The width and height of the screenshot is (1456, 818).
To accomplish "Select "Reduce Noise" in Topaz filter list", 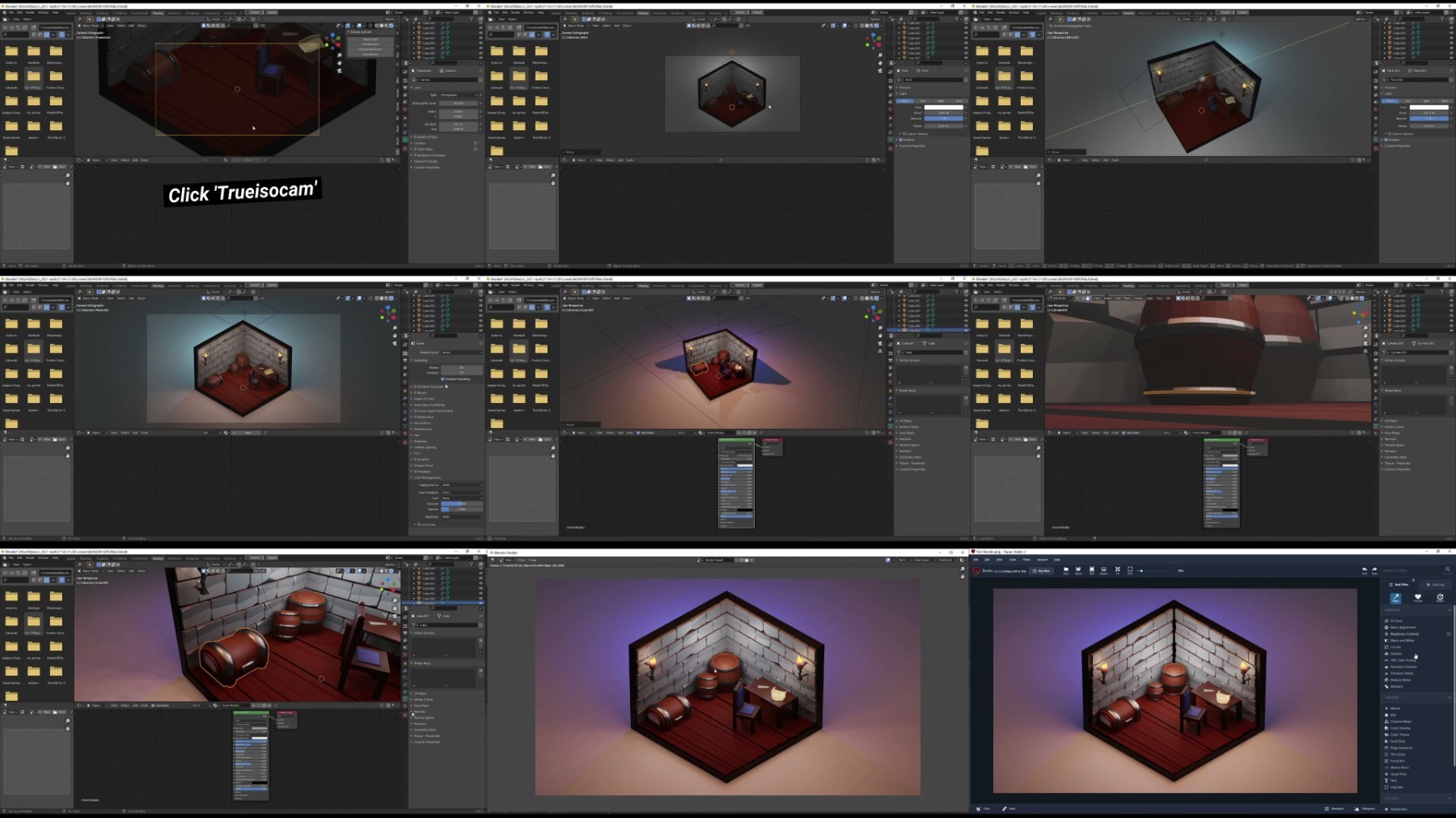I will 1400,680.
